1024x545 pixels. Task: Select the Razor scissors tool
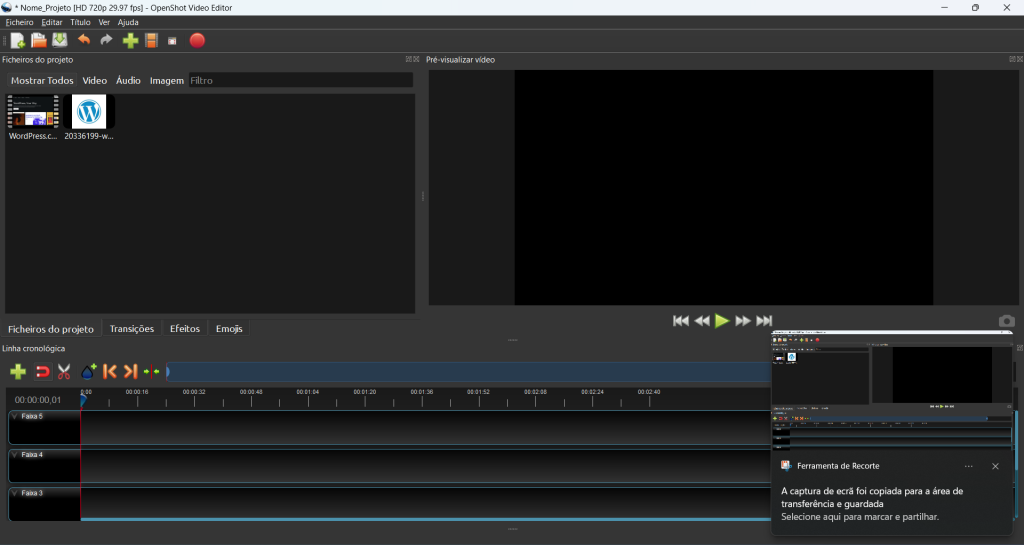pos(64,372)
